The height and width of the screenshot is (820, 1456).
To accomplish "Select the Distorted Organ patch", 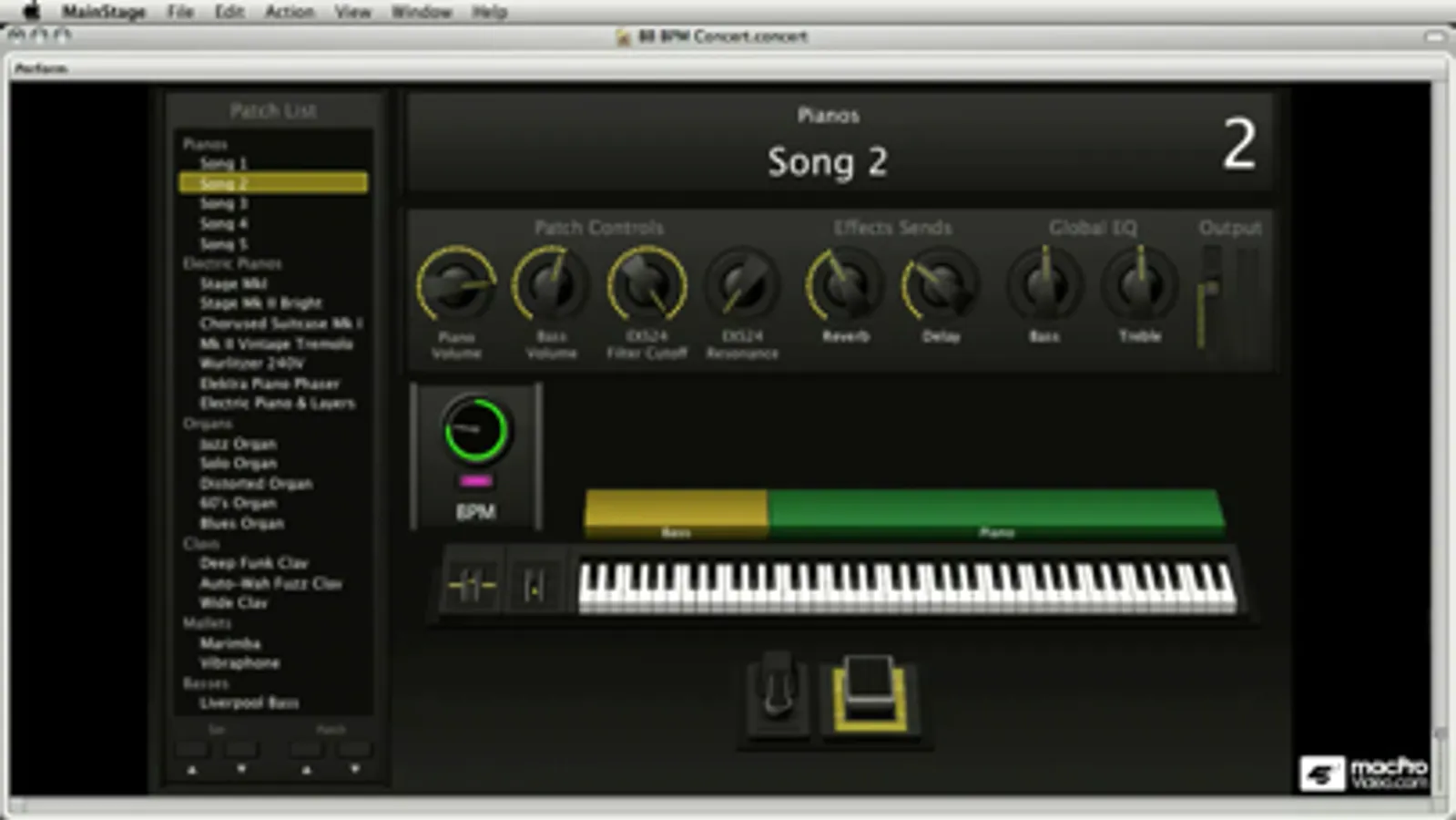I will (256, 483).
